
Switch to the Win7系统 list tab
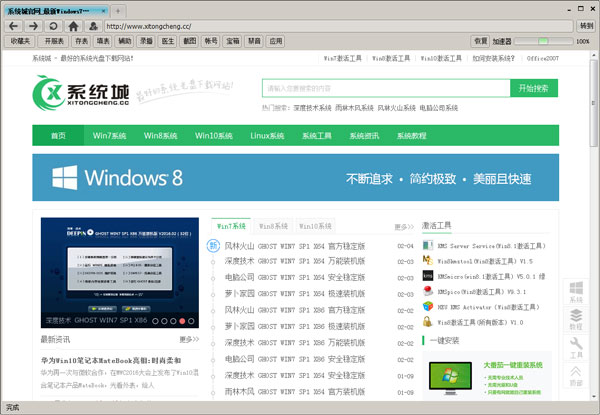click(x=231, y=226)
